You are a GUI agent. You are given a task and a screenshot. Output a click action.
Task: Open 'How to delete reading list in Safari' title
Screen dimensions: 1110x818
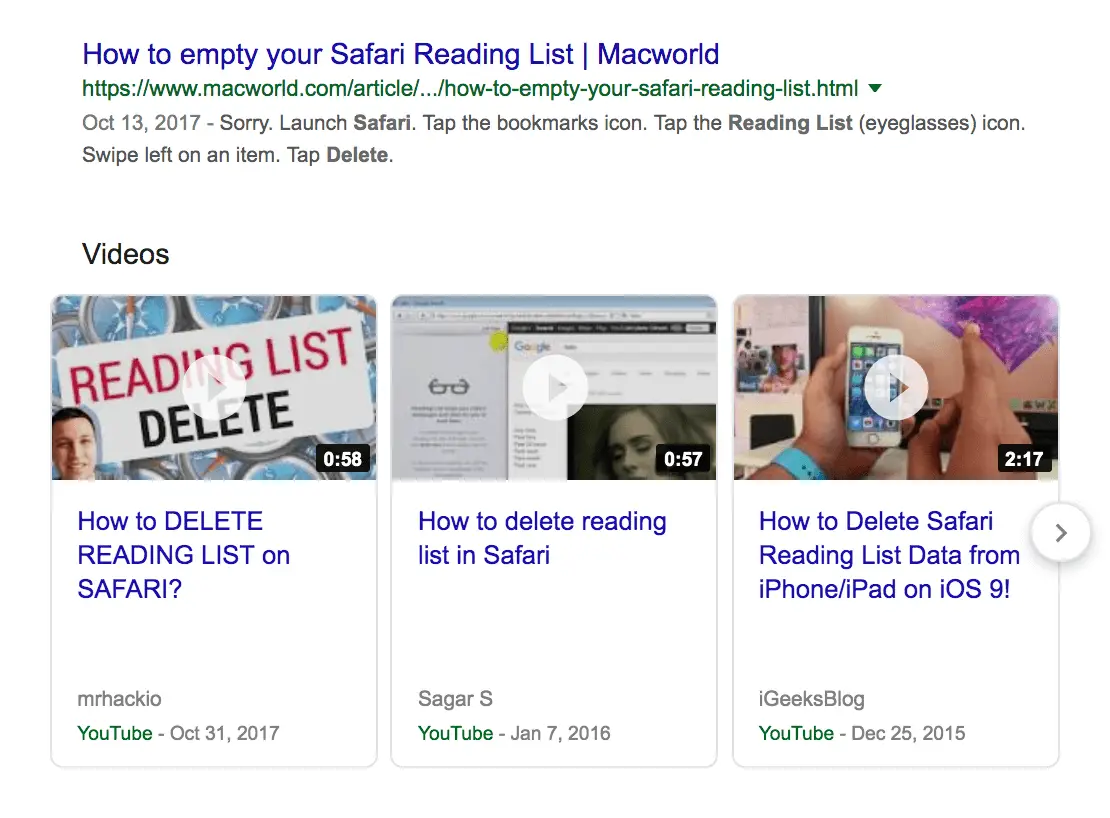[x=542, y=538]
